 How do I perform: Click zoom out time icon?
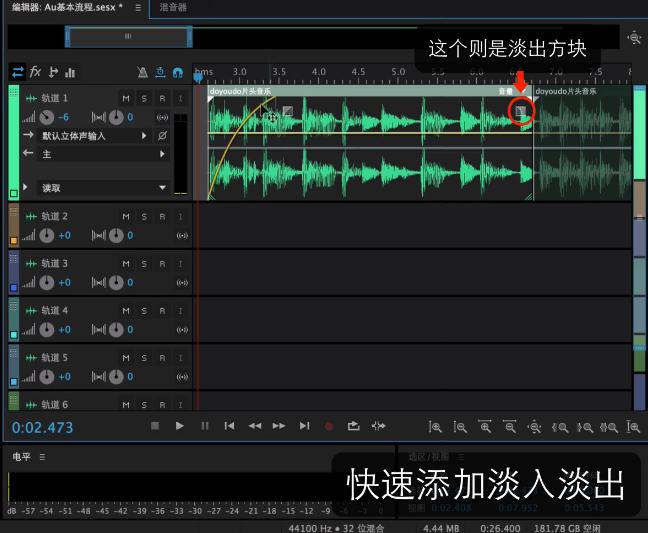click(510, 426)
